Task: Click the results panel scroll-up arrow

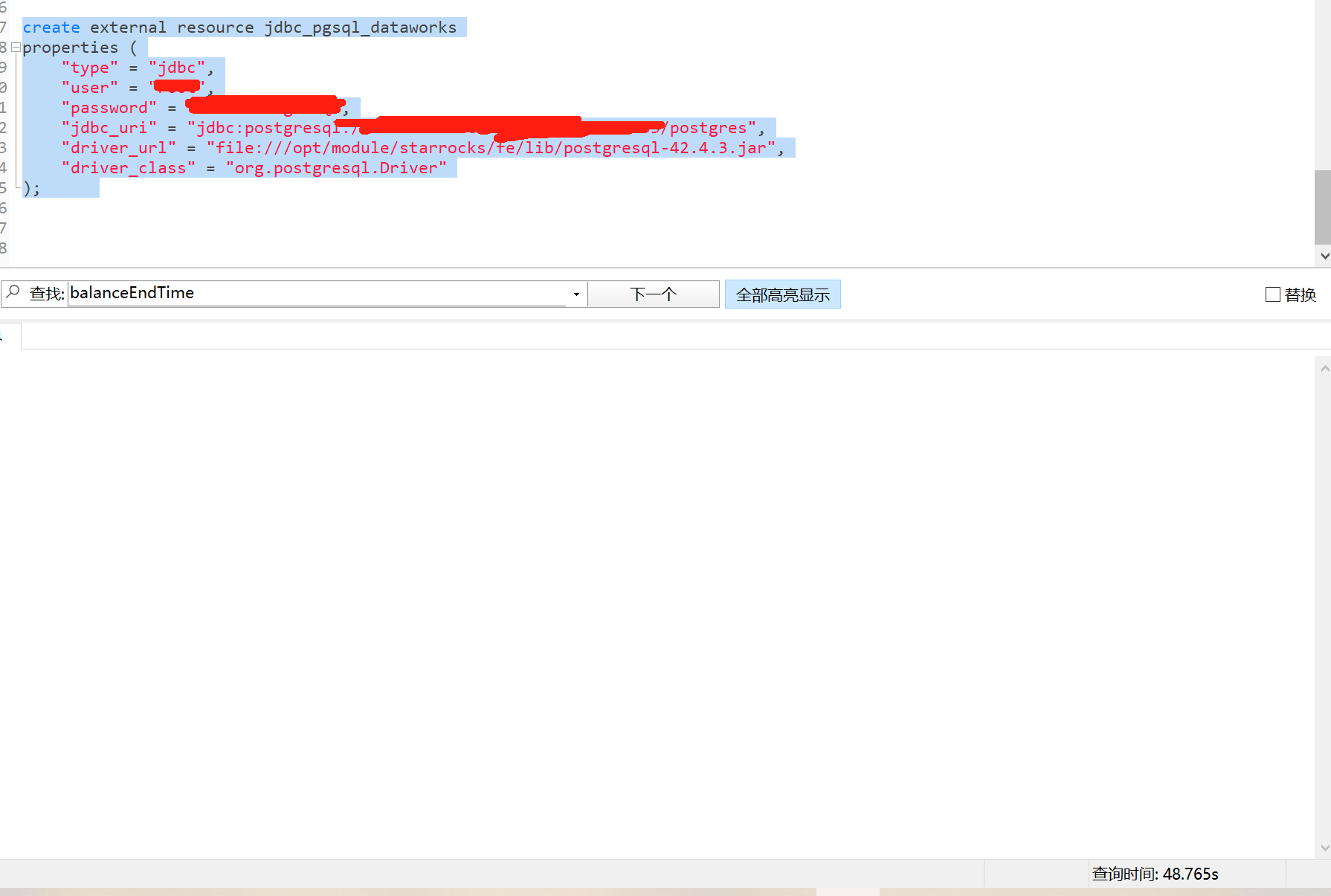Action: pos(1324,368)
